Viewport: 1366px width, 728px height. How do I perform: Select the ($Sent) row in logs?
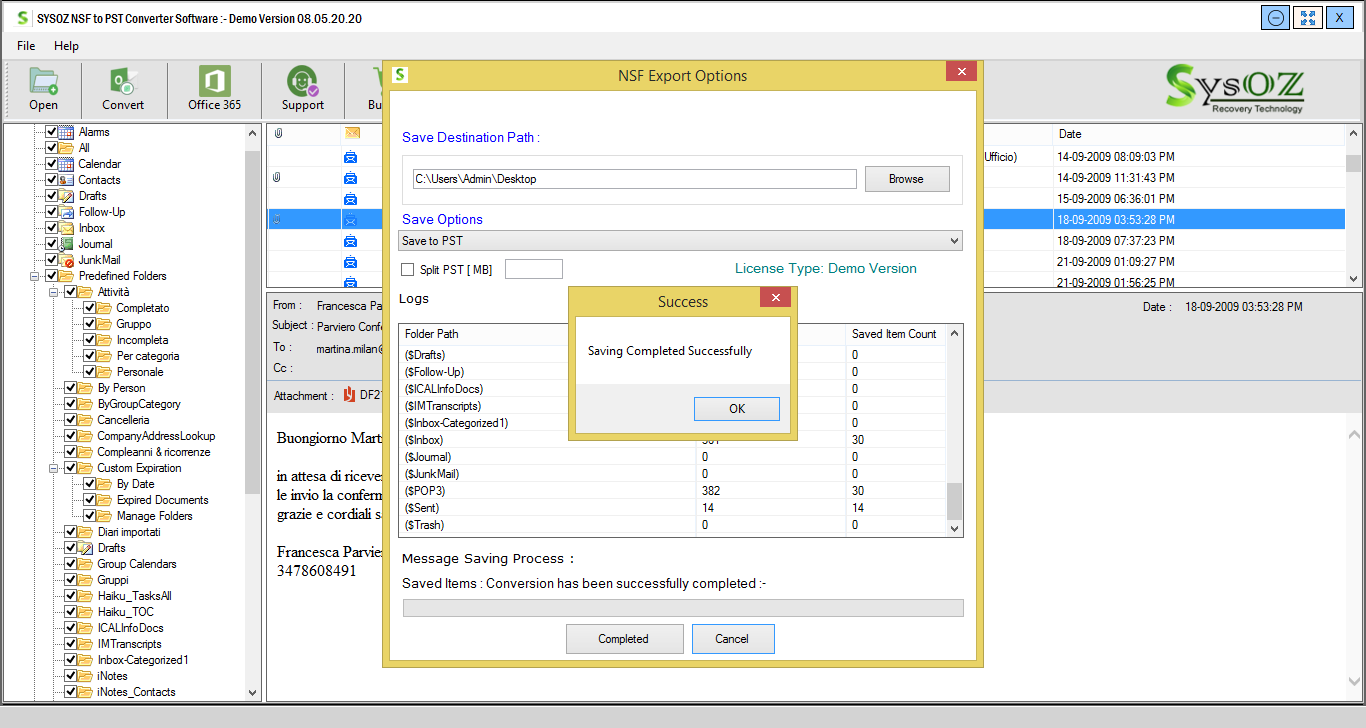(672, 508)
